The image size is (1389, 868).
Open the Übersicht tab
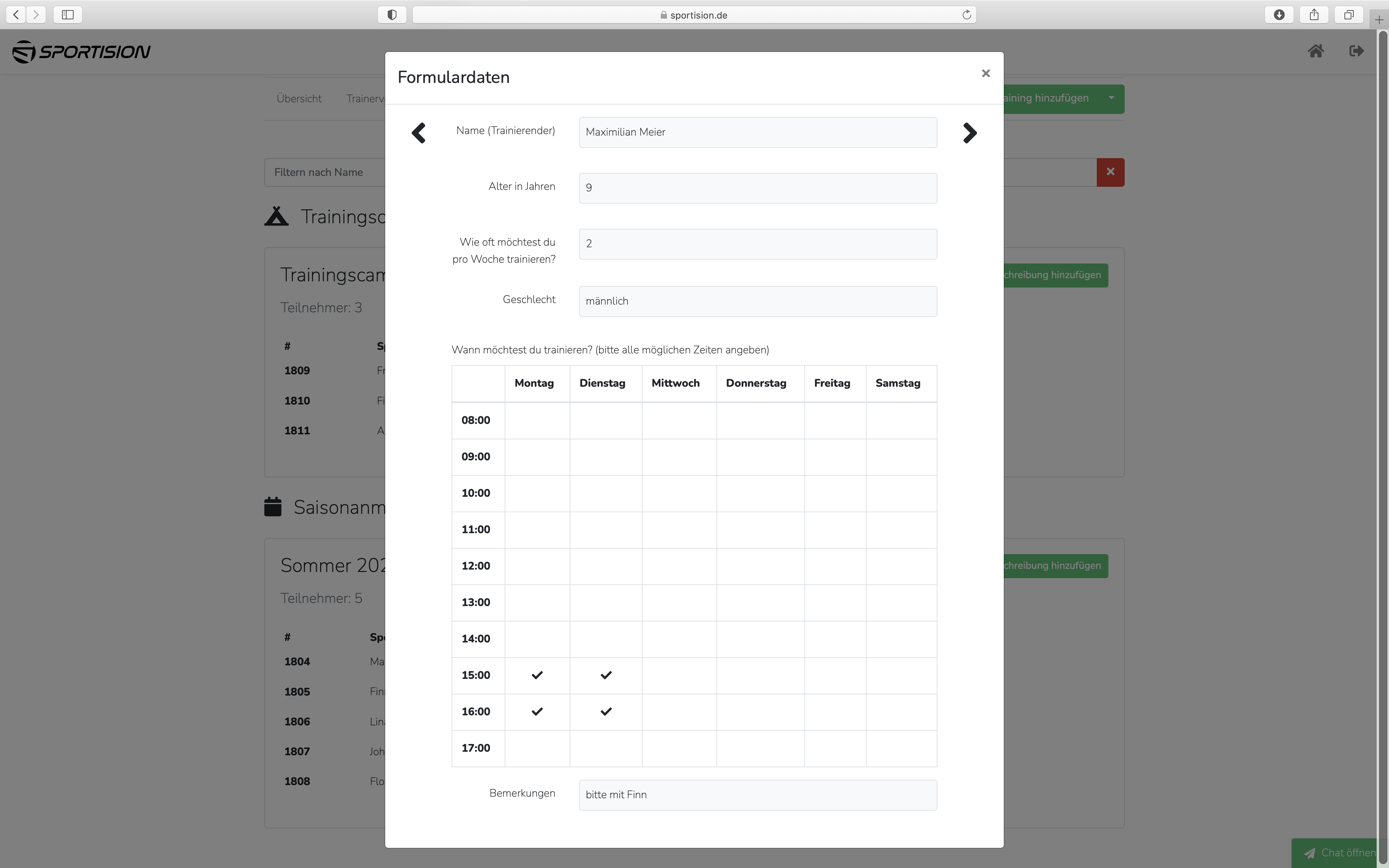[298, 99]
